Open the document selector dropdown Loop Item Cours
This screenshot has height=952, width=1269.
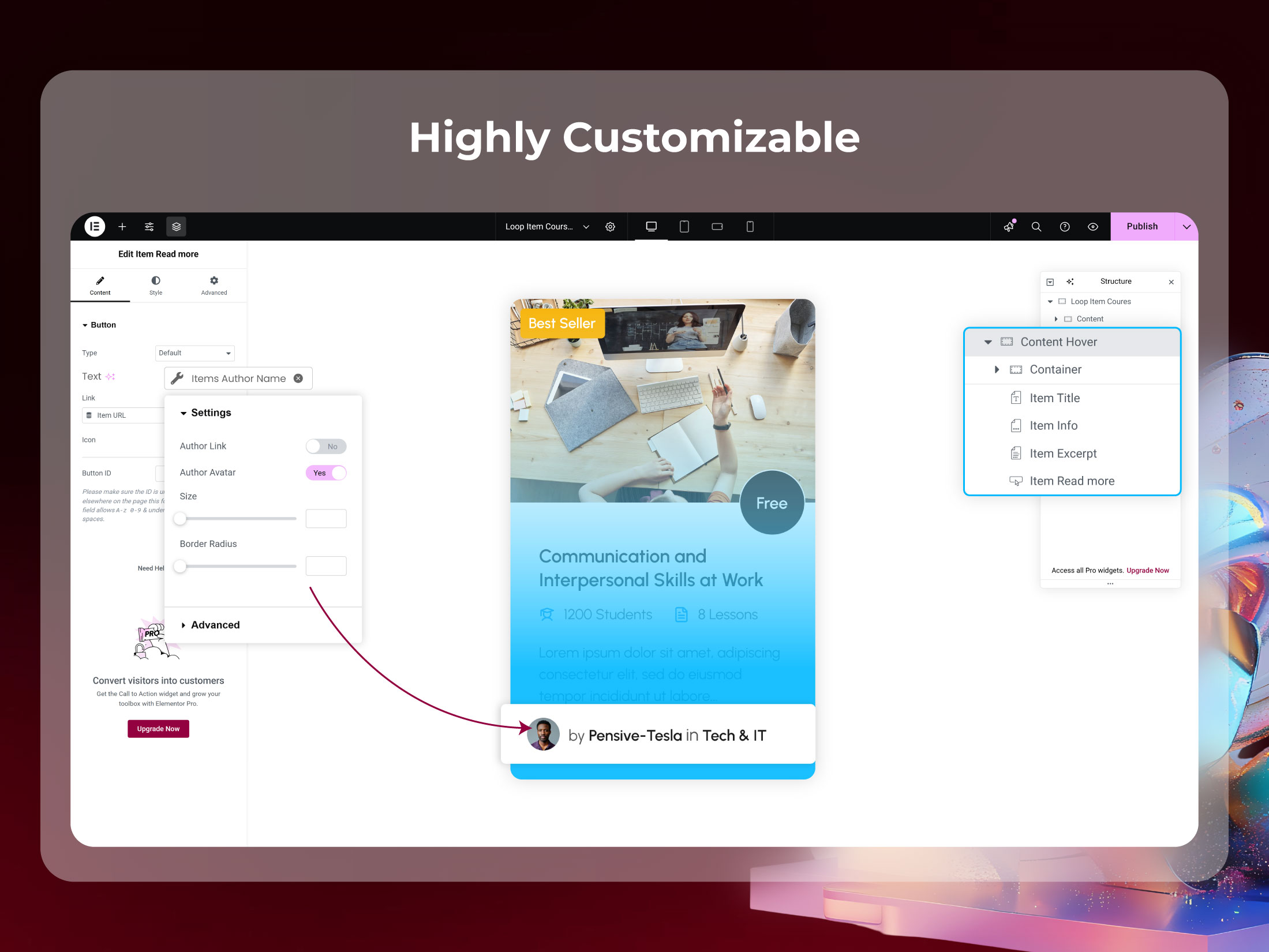tap(546, 227)
